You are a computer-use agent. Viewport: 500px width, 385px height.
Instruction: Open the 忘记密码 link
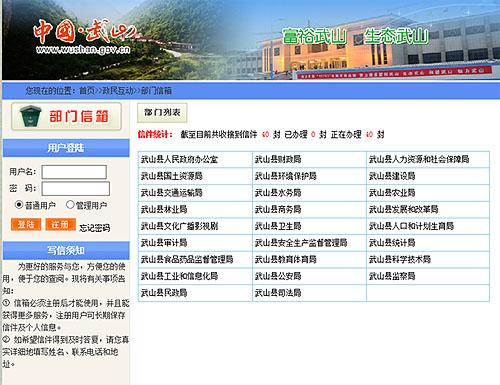click(95, 228)
